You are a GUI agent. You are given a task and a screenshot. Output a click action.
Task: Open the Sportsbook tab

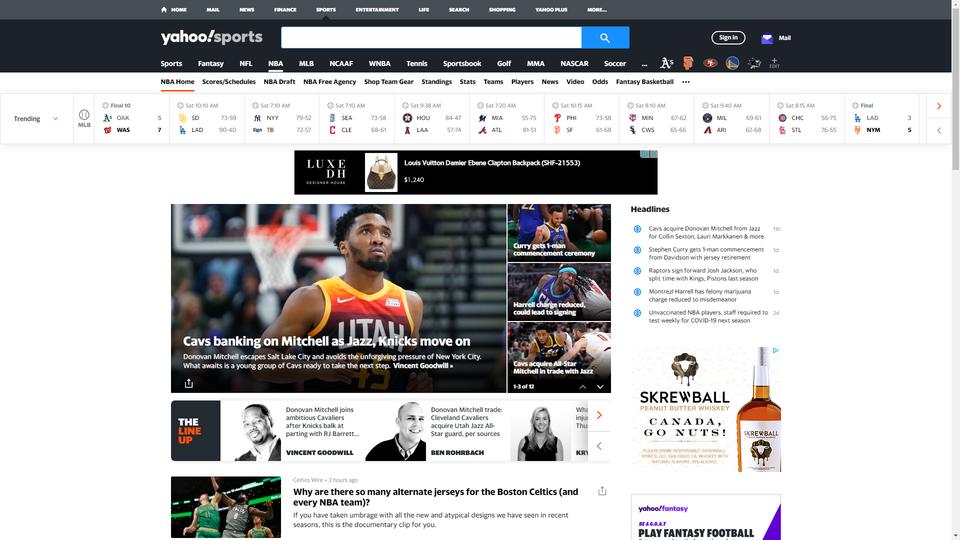click(462, 64)
